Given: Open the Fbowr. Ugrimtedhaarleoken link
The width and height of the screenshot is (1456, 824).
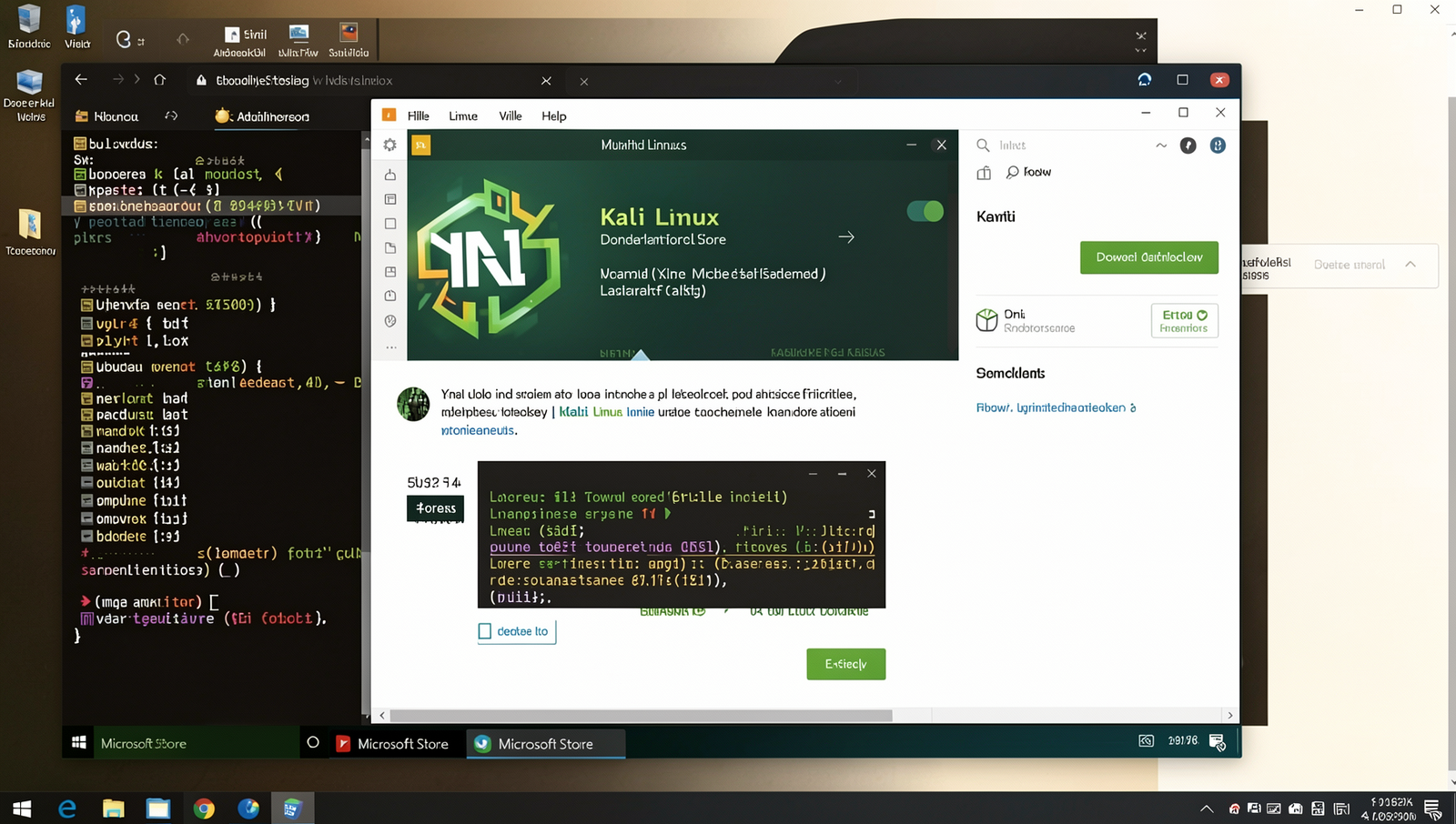Looking at the screenshot, I should coord(1056,407).
